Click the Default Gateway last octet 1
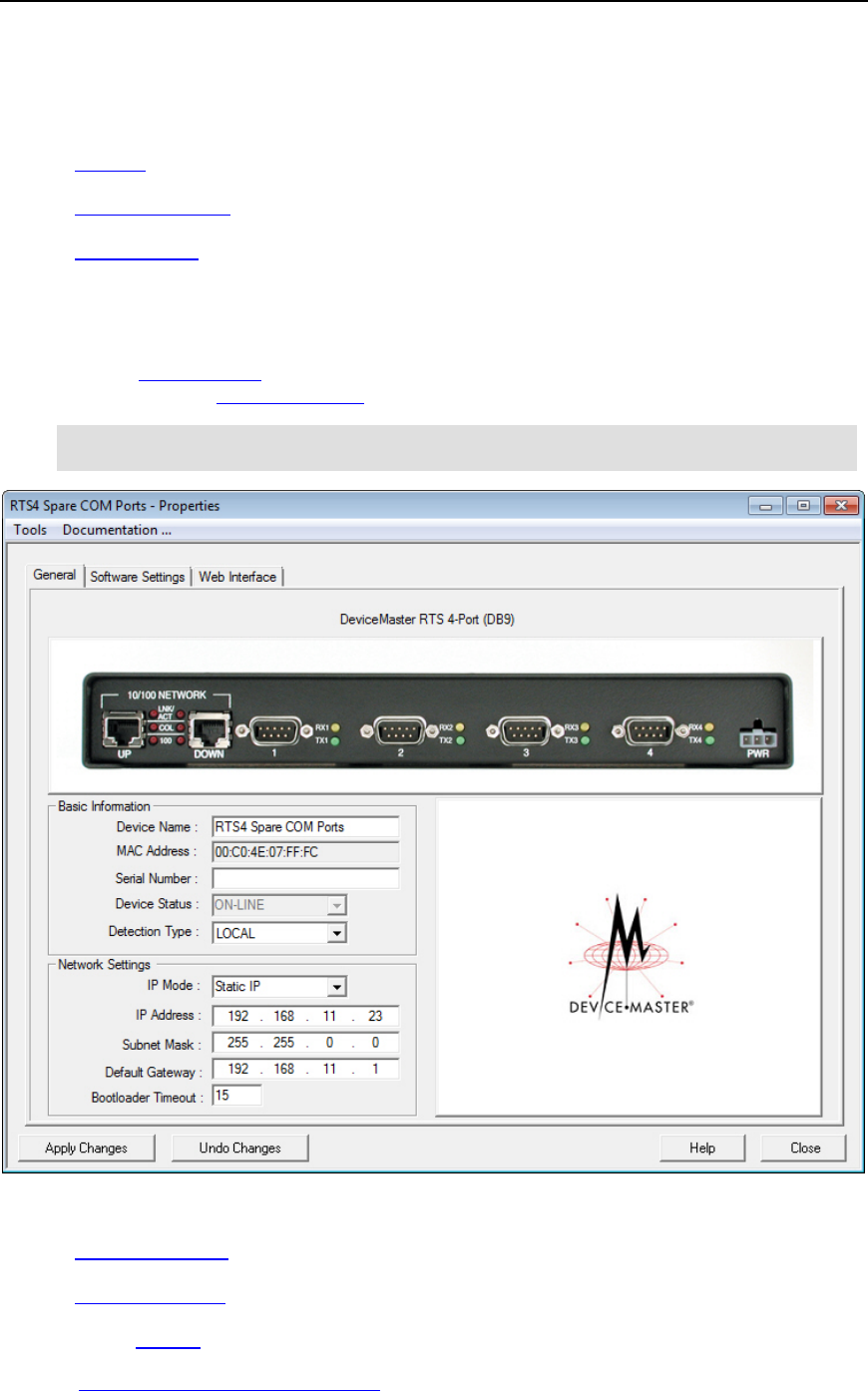Viewport: 868px width, 1391px height. coord(375,1069)
